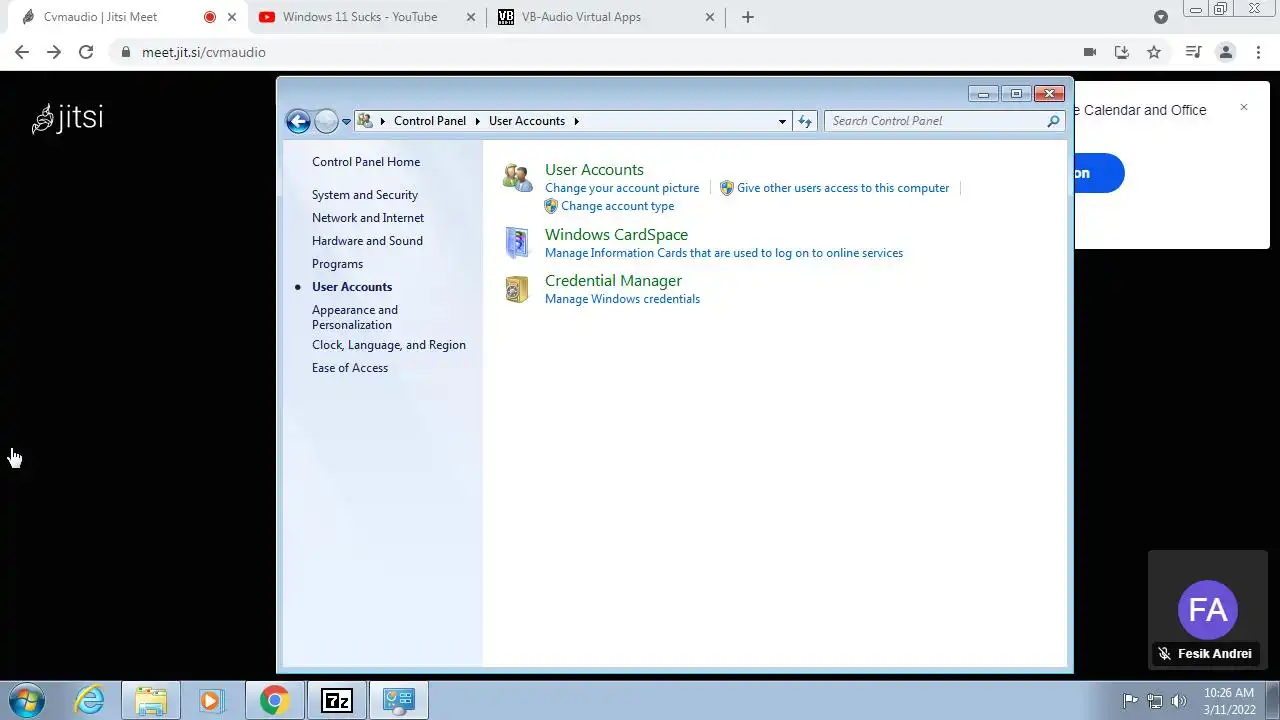Viewport: 1280px width, 720px height.
Task: Open Network and Internet category
Action: [x=368, y=218]
